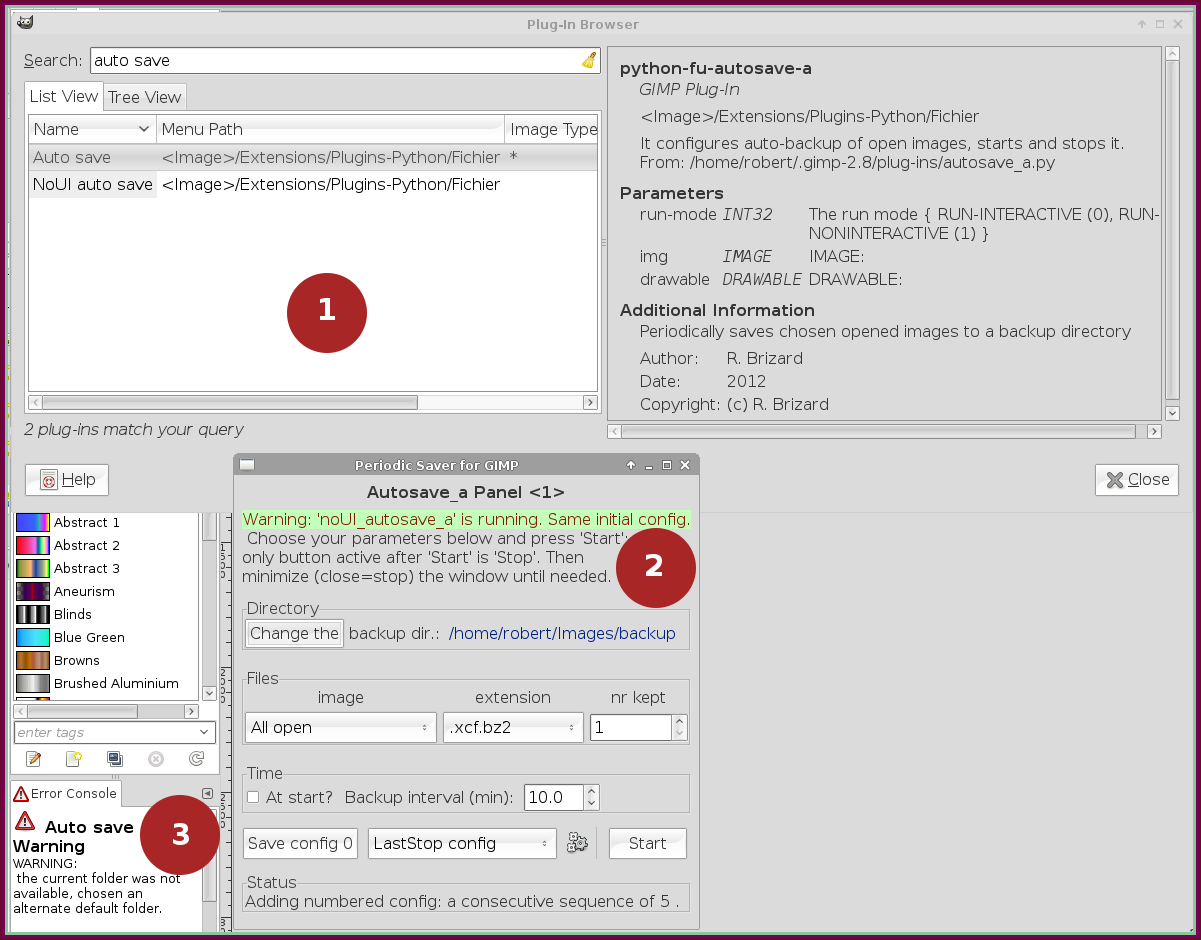
Task: Open the 'All open' image dropdown
Action: (x=340, y=727)
